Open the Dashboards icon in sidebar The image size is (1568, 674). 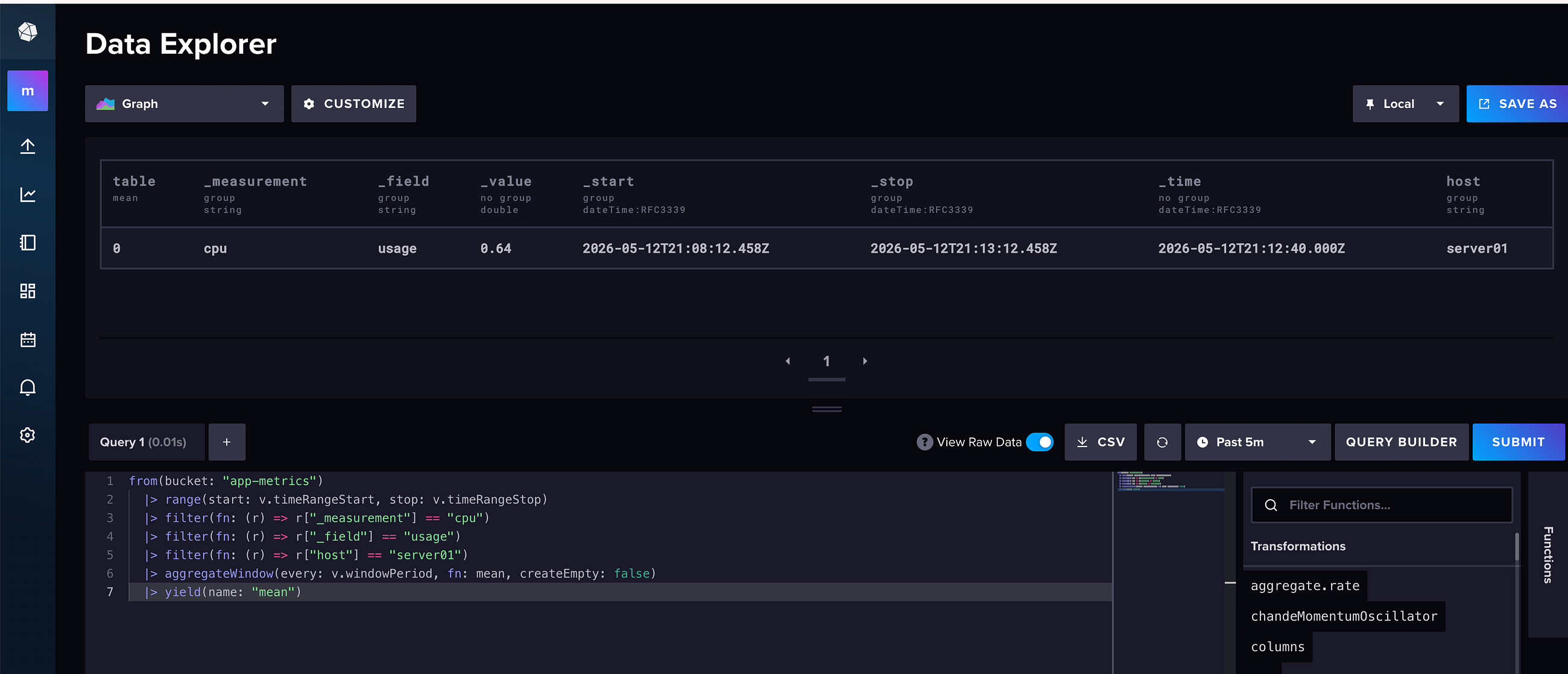point(27,291)
